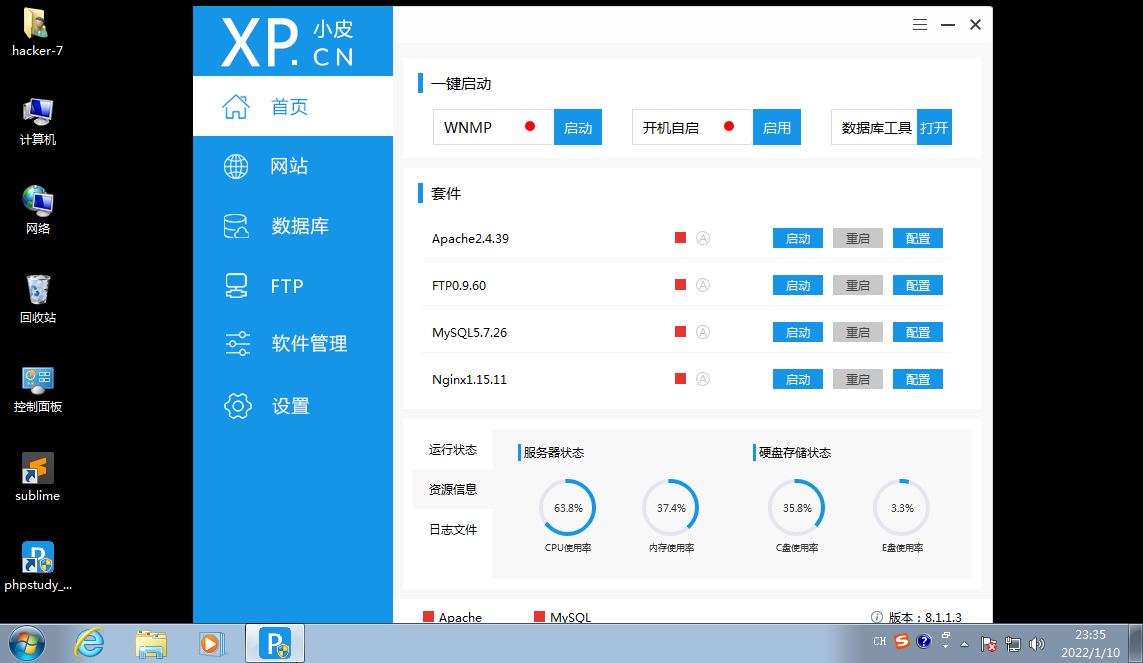Click 重启 for MySQL5.7.26

(x=858, y=332)
